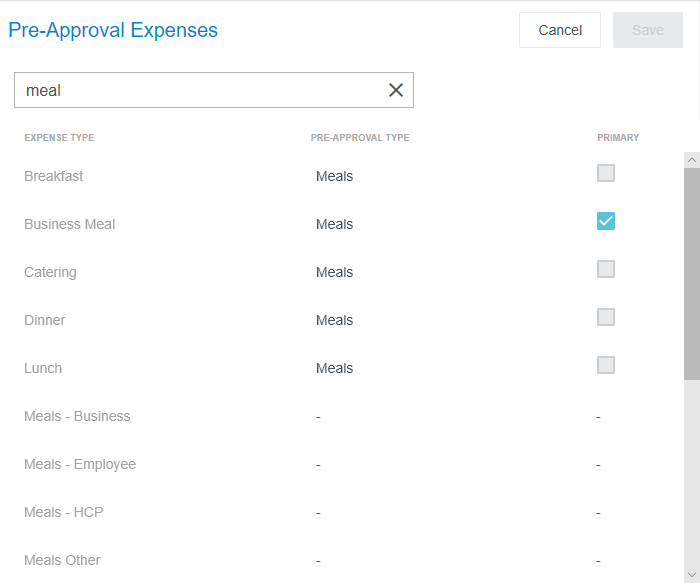Open Pre-Approval Type for Breakfast

[x=334, y=176]
